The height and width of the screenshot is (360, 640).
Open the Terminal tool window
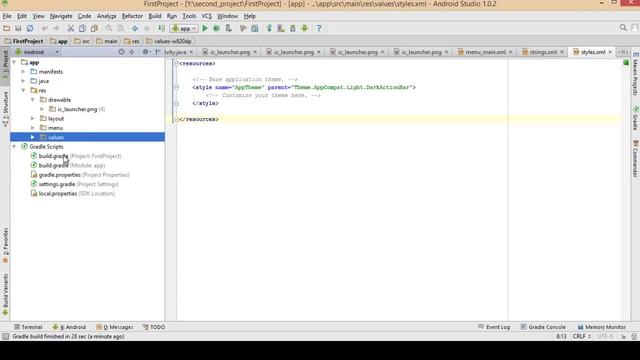point(28,327)
